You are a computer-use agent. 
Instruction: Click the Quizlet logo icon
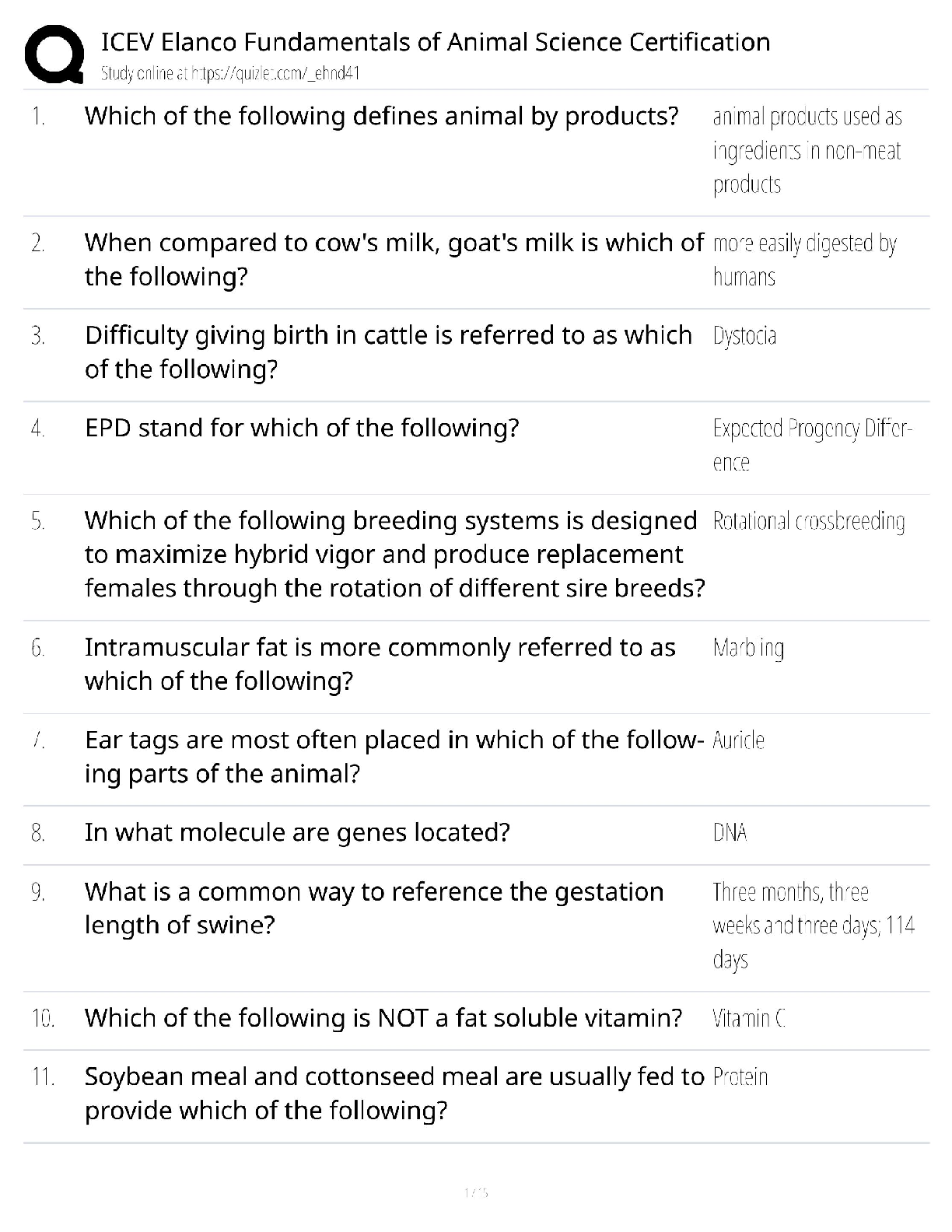pos(54,53)
